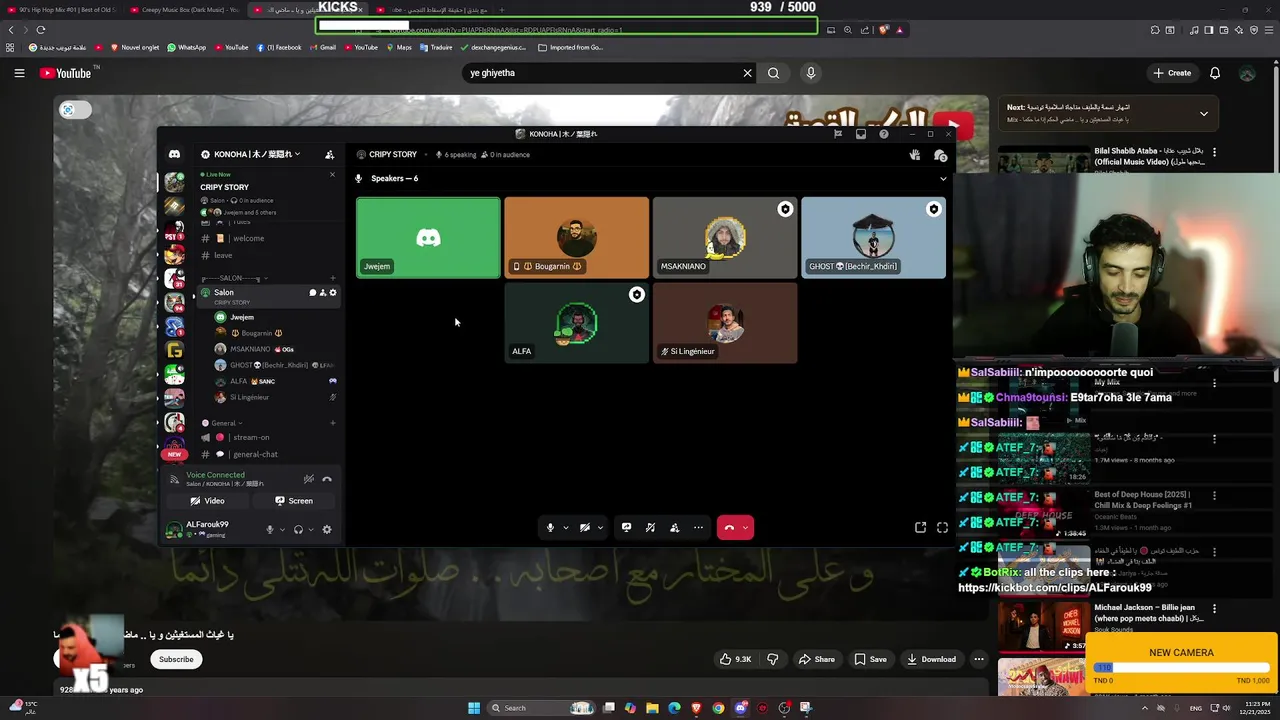
Task: Enter fullscreen in Discord stage view
Action: coord(942,527)
